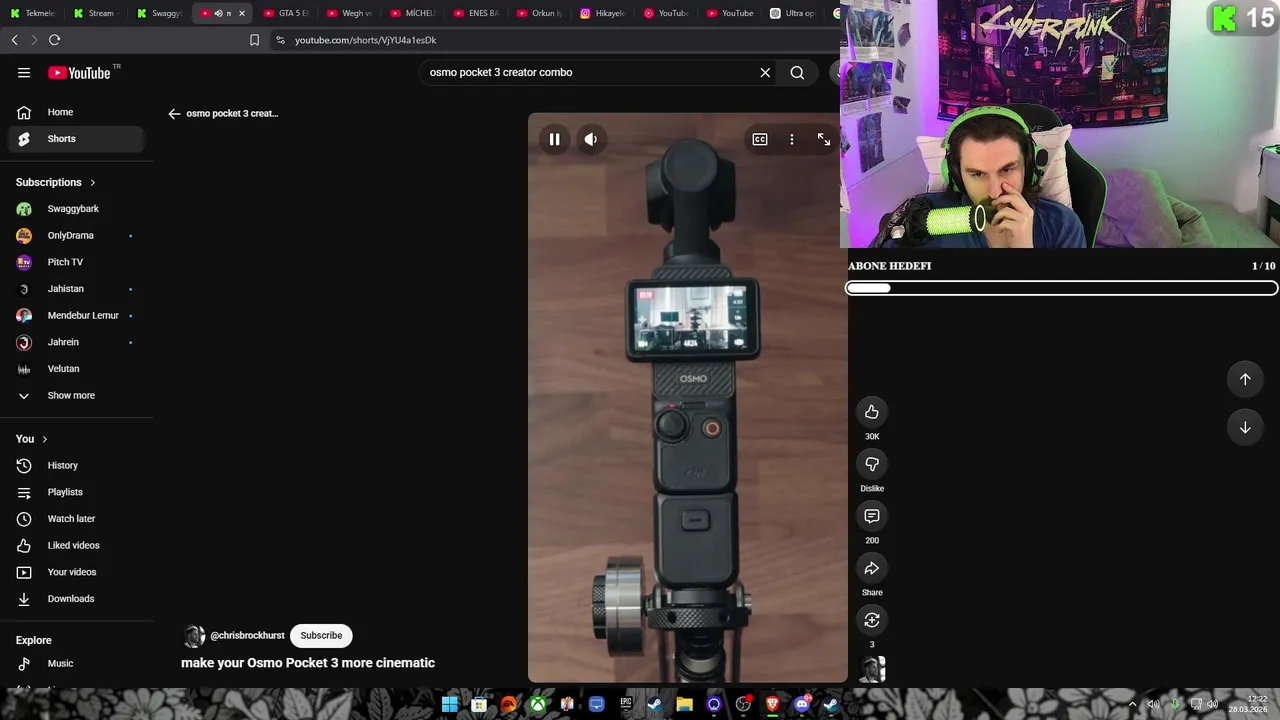Screen dimensions: 1280x720
Task: Open Playlists in the sidebar
Action: point(76,492)
